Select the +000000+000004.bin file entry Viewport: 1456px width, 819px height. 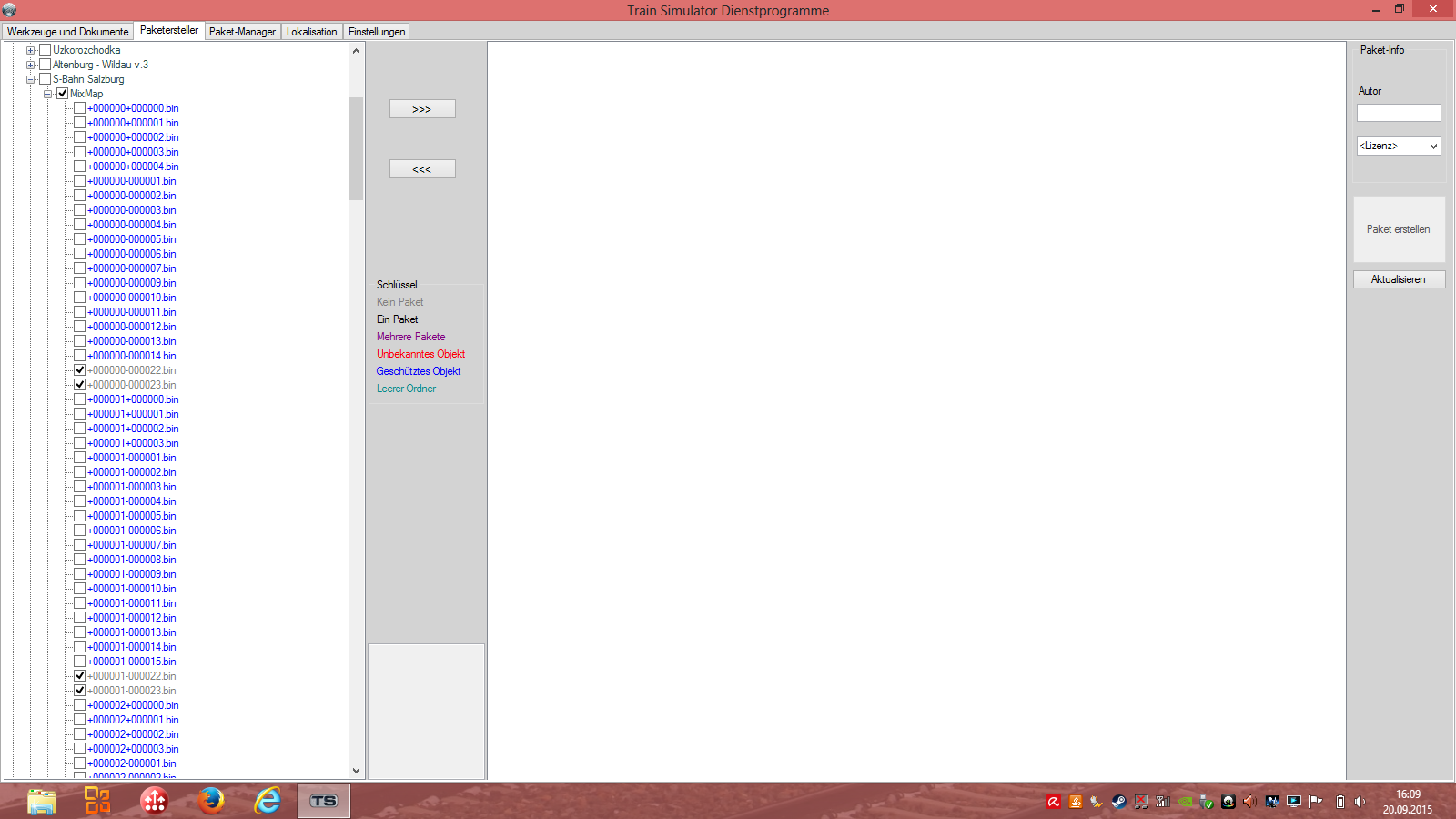(x=133, y=167)
